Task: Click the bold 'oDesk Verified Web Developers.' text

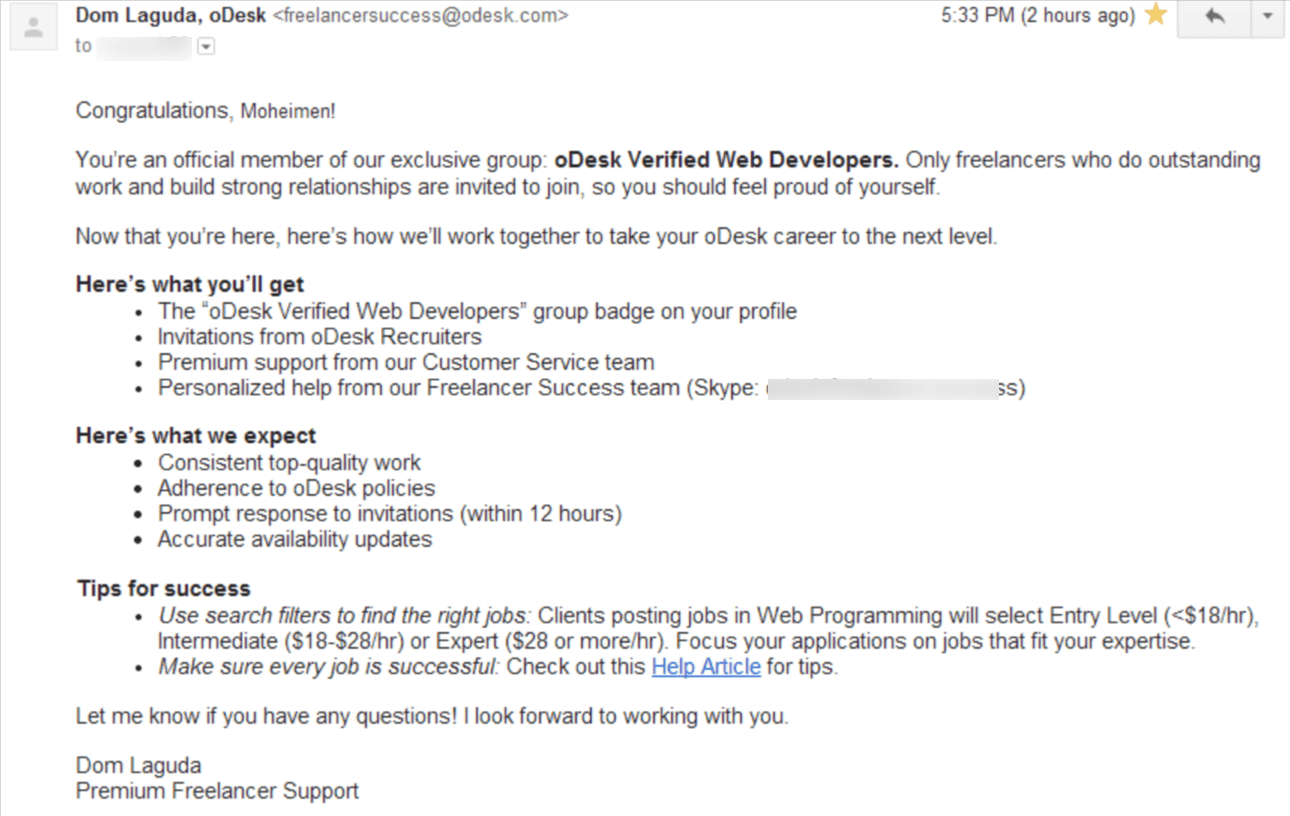Action: coord(727,160)
